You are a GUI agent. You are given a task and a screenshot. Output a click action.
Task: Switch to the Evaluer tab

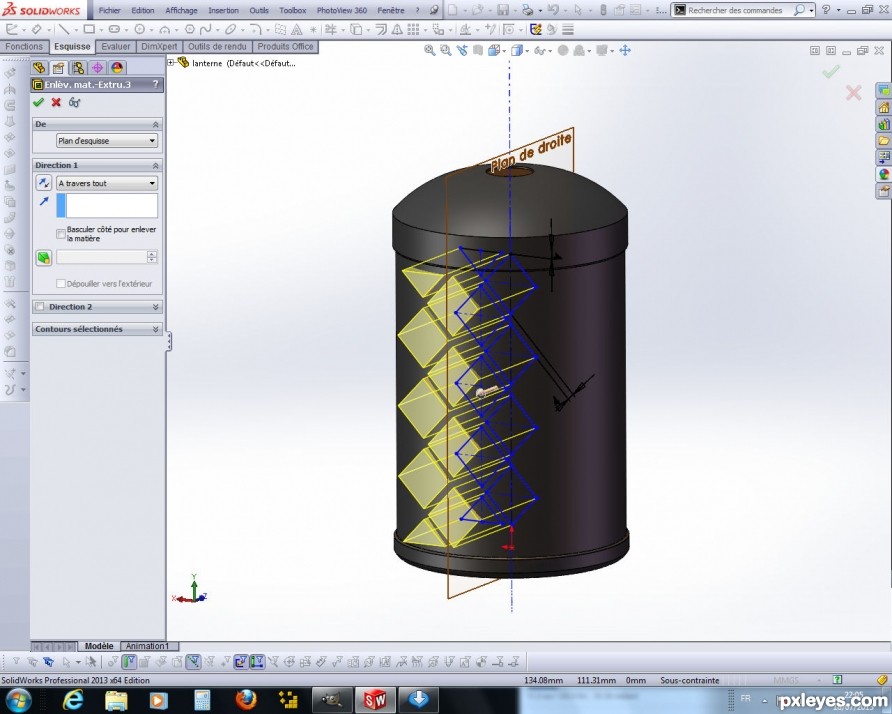[115, 47]
